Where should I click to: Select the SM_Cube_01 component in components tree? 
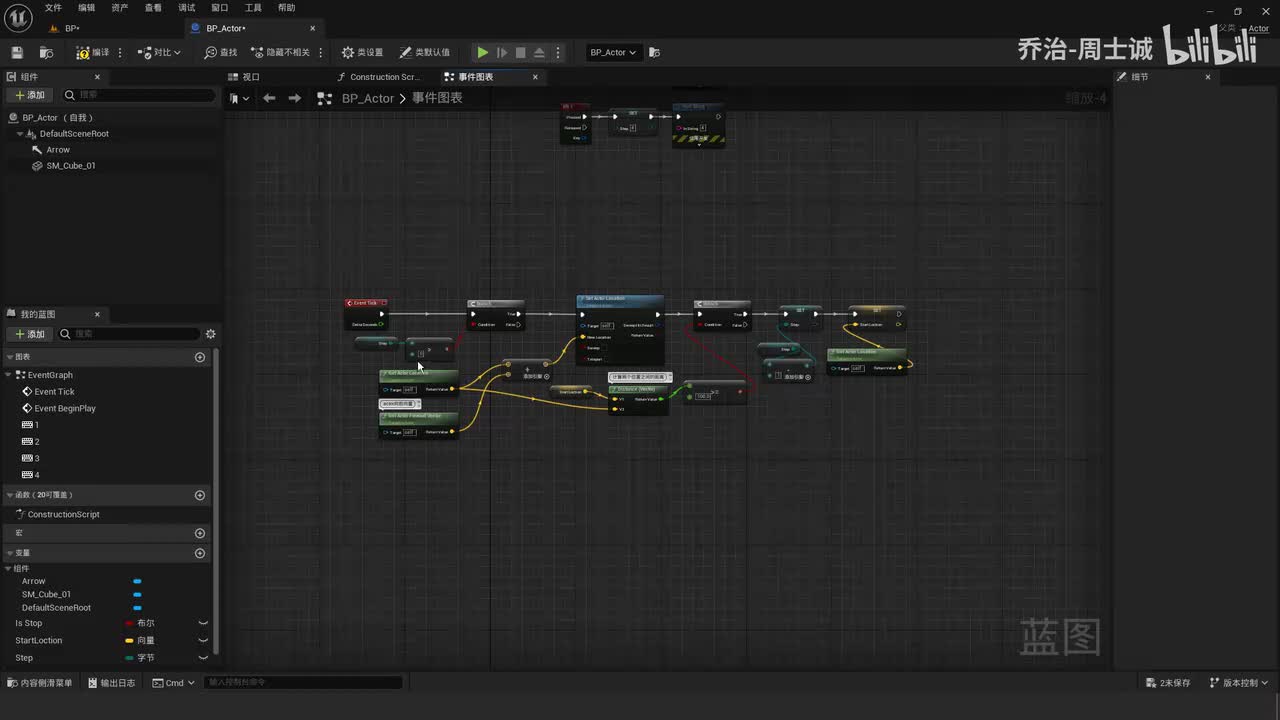coord(70,166)
